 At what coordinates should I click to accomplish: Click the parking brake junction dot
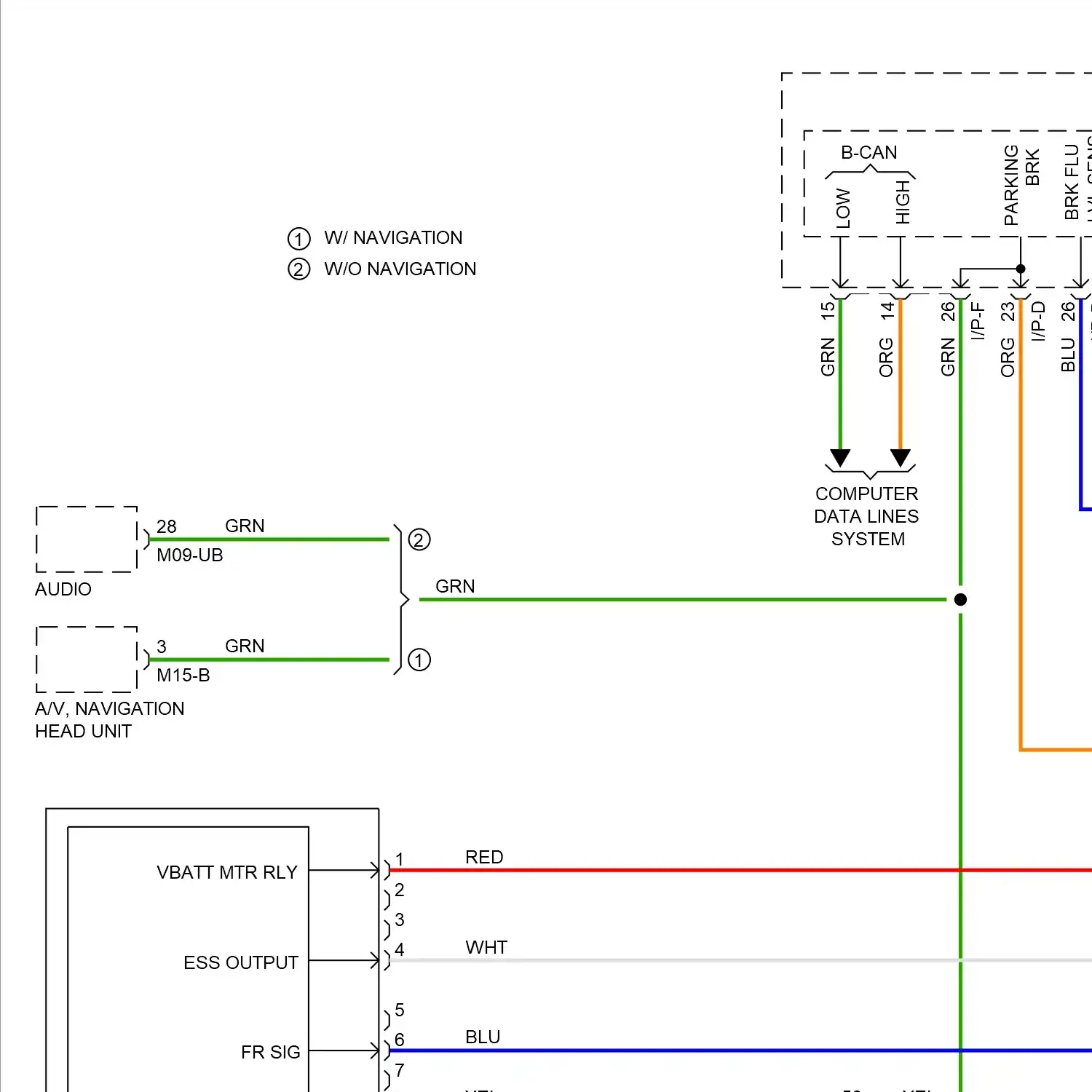1021,269
